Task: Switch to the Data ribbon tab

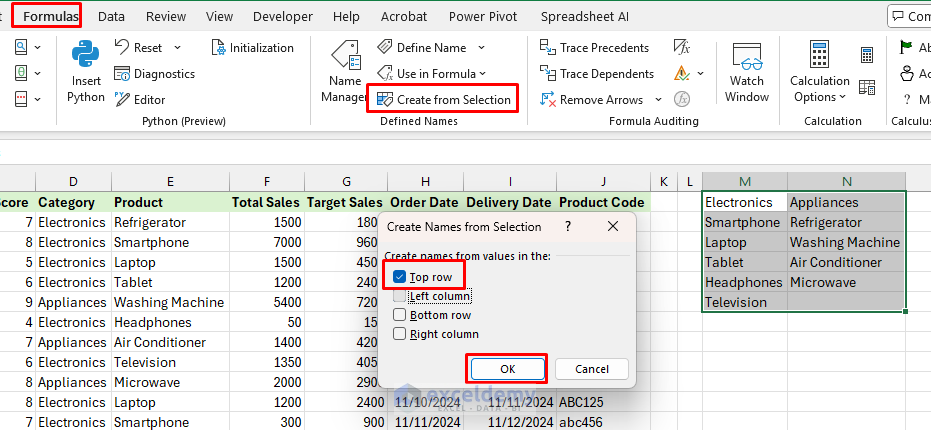Action: 112,16
